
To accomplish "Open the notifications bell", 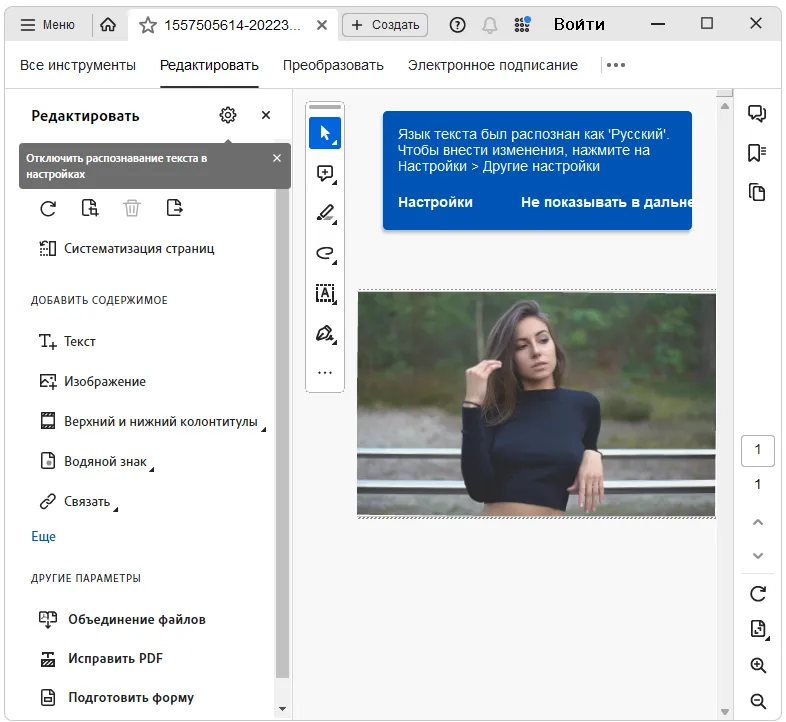I will click(490, 25).
